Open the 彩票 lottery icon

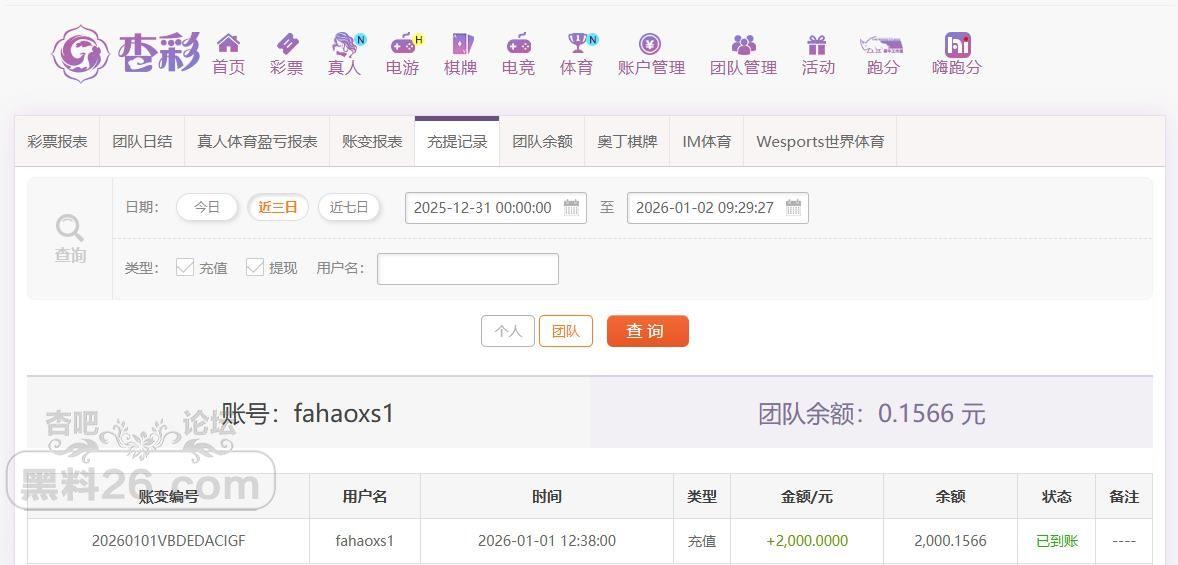coord(286,44)
